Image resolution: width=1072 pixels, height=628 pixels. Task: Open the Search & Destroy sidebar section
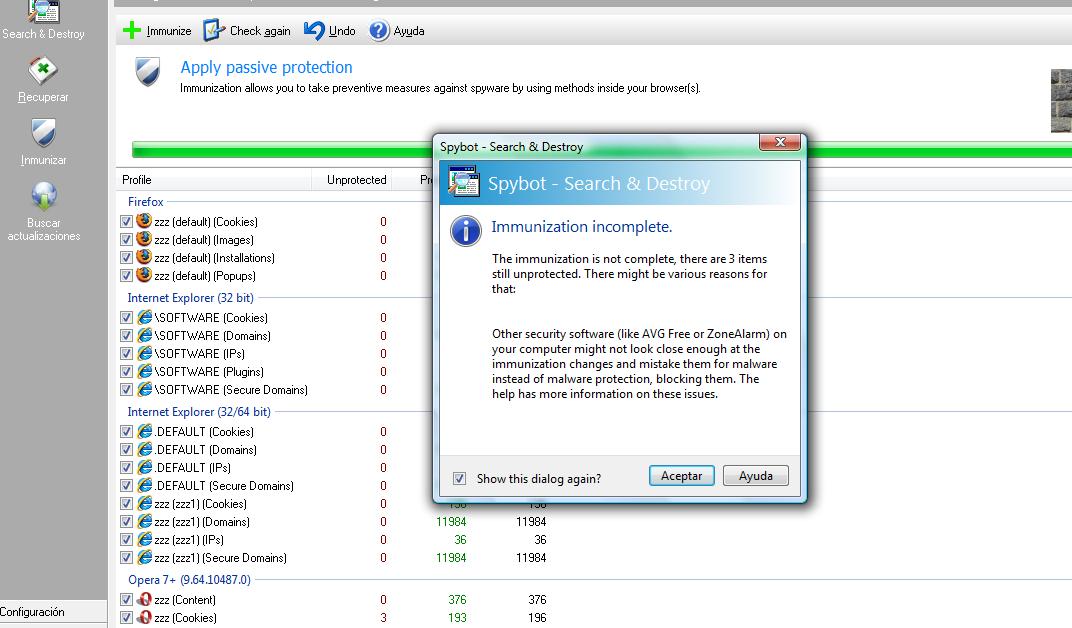pyautogui.click(x=43, y=21)
